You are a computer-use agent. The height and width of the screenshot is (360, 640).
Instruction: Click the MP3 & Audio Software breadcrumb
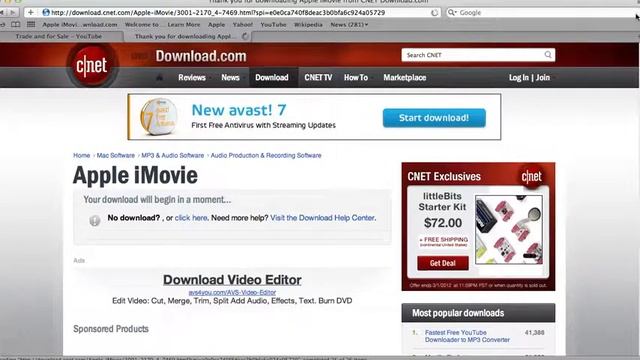(173, 156)
